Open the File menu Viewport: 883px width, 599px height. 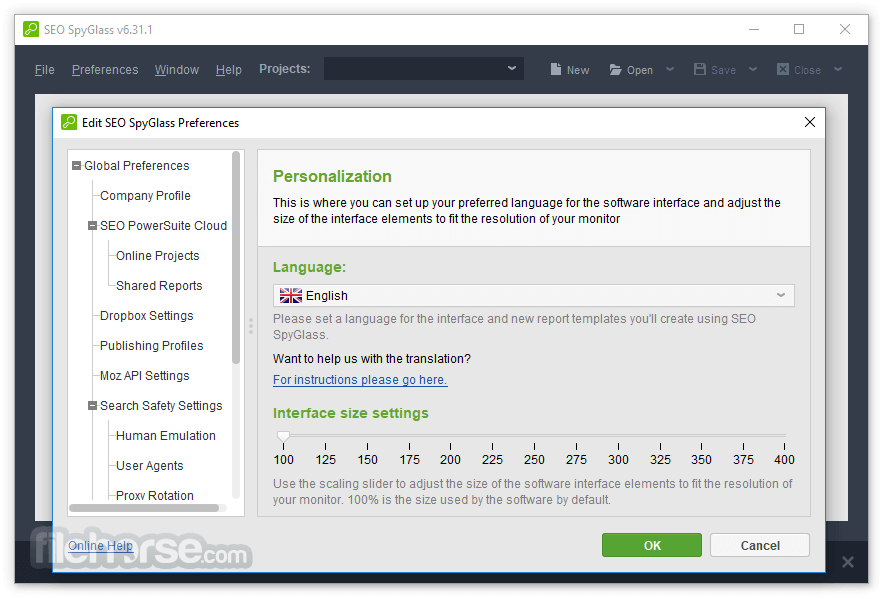click(x=44, y=70)
